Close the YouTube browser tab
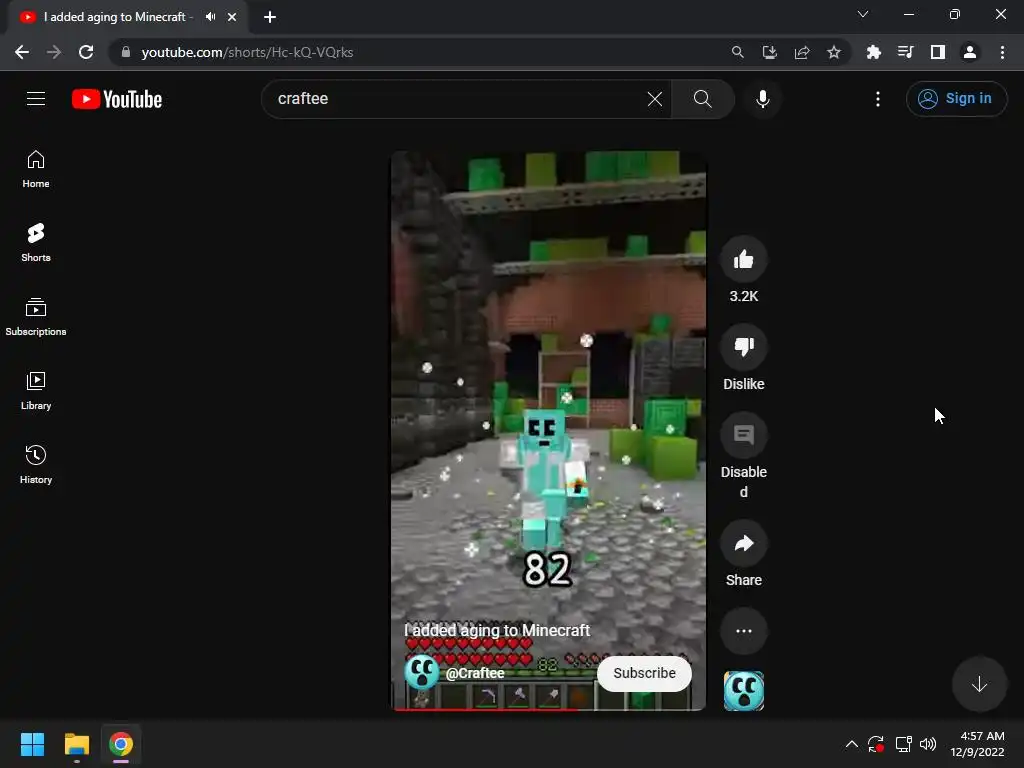The height and width of the screenshot is (768, 1024). pyautogui.click(x=232, y=17)
